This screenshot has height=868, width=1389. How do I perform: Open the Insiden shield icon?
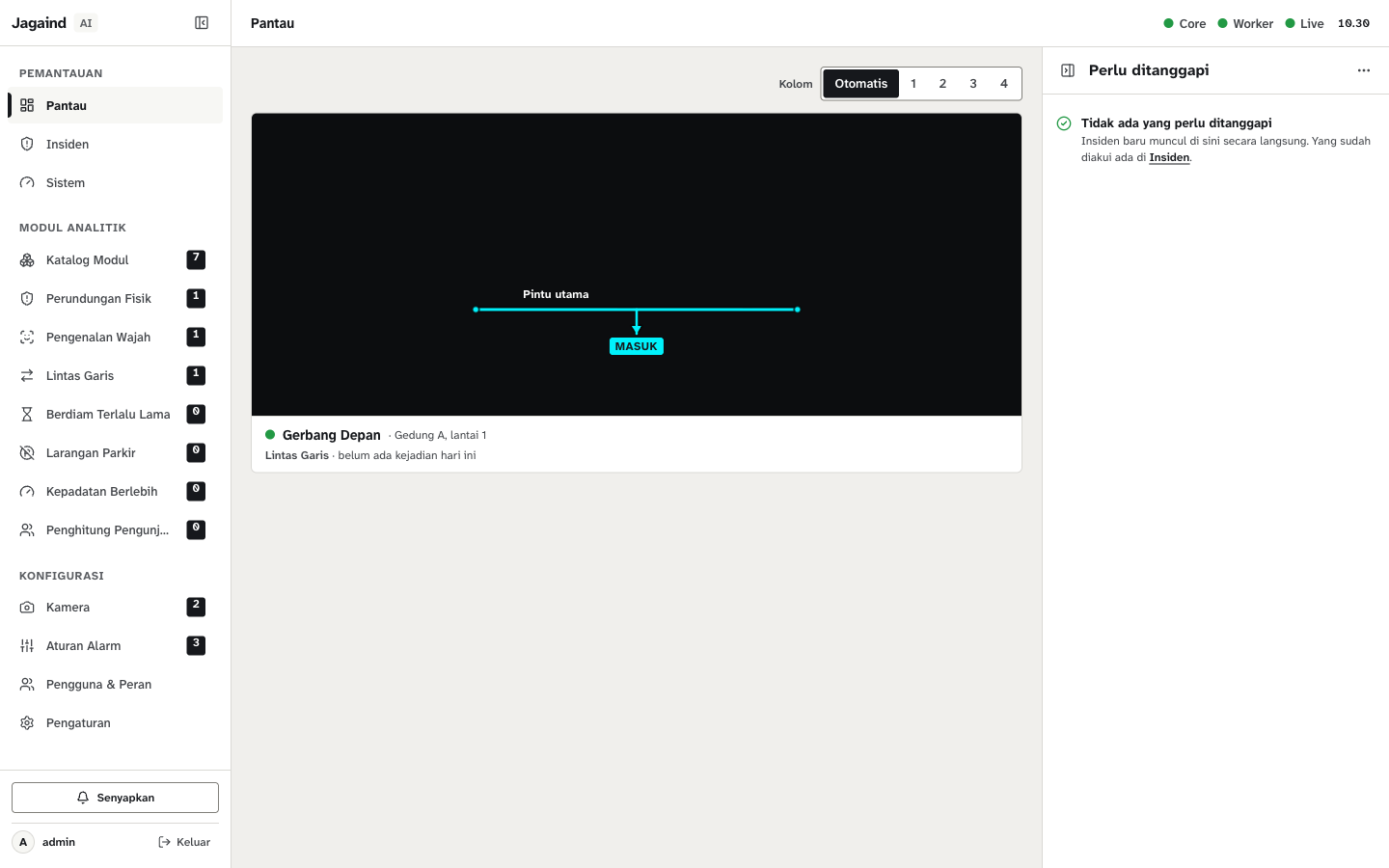point(27,144)
